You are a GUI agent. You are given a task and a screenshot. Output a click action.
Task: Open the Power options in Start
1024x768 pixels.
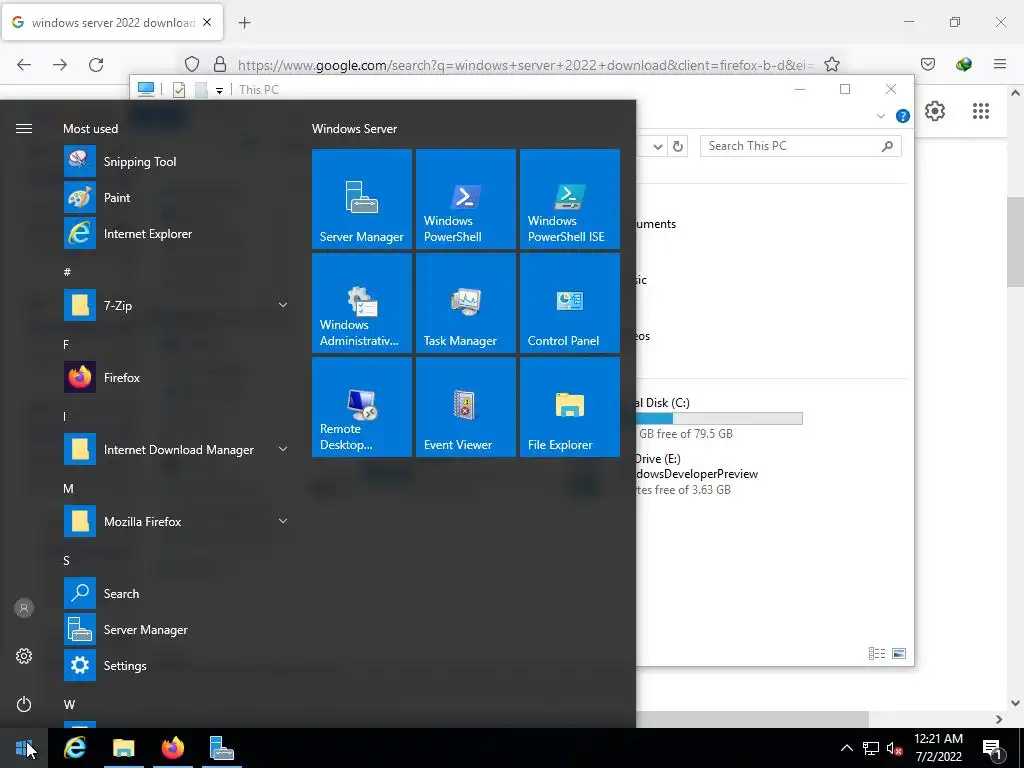coord(24,704)
